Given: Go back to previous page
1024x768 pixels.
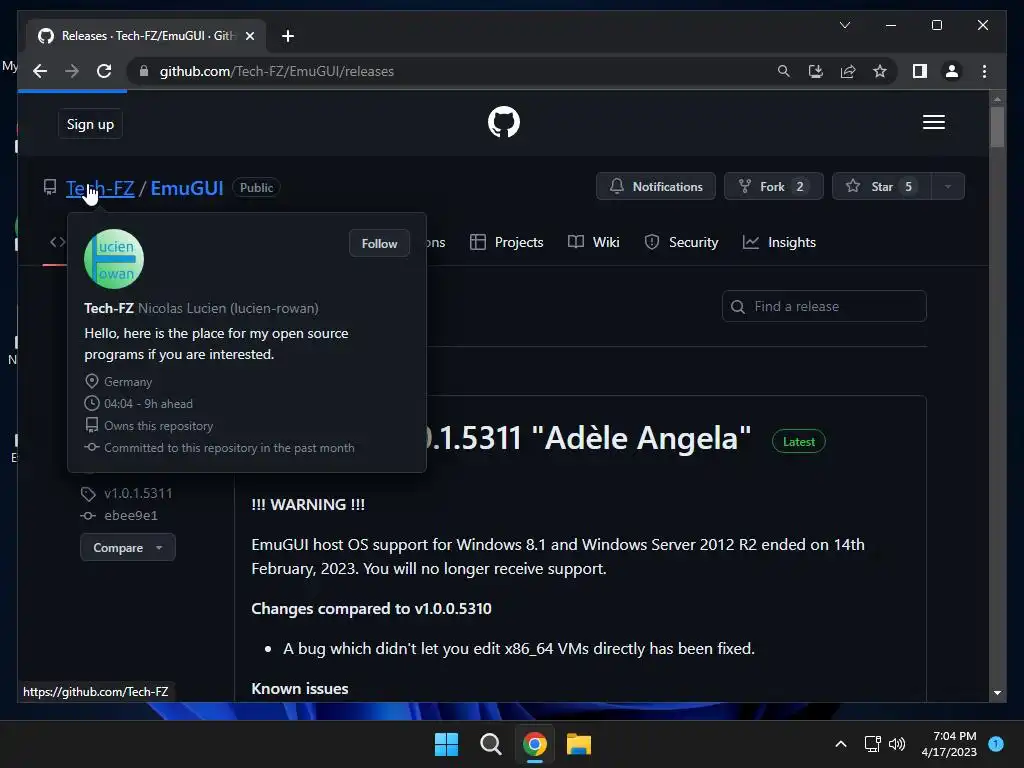Looking at the screenshot, I should click(x=40, y=71).
